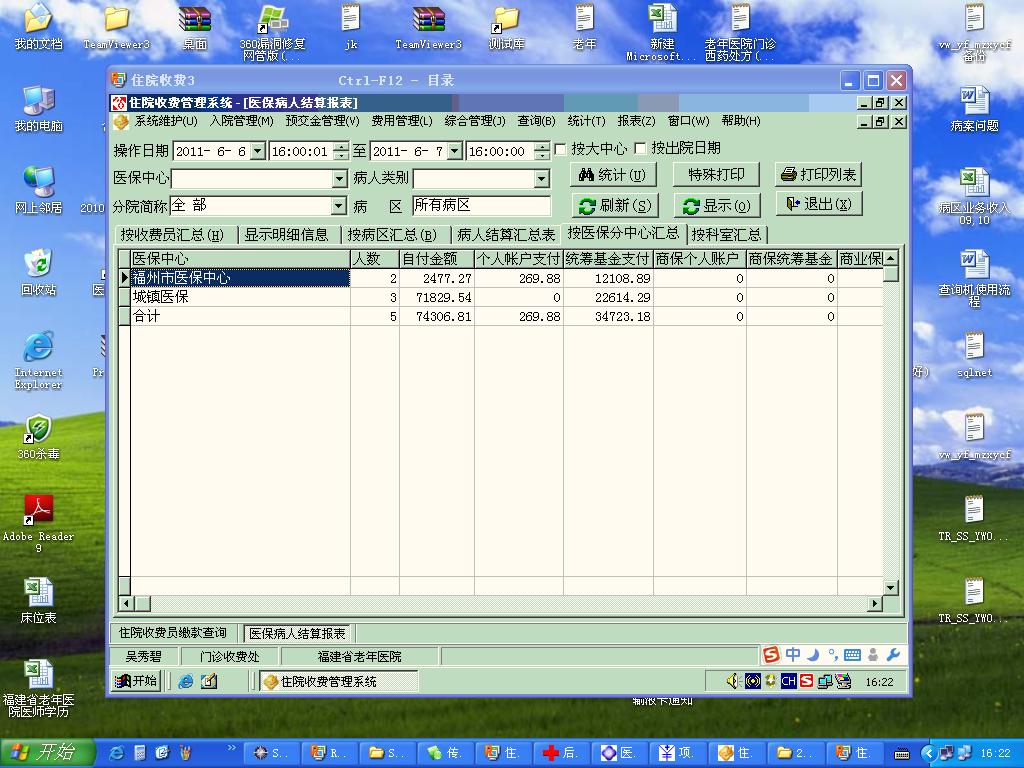
Task: Tick the 按出院日期 checkbox
Action: [640, 149]
